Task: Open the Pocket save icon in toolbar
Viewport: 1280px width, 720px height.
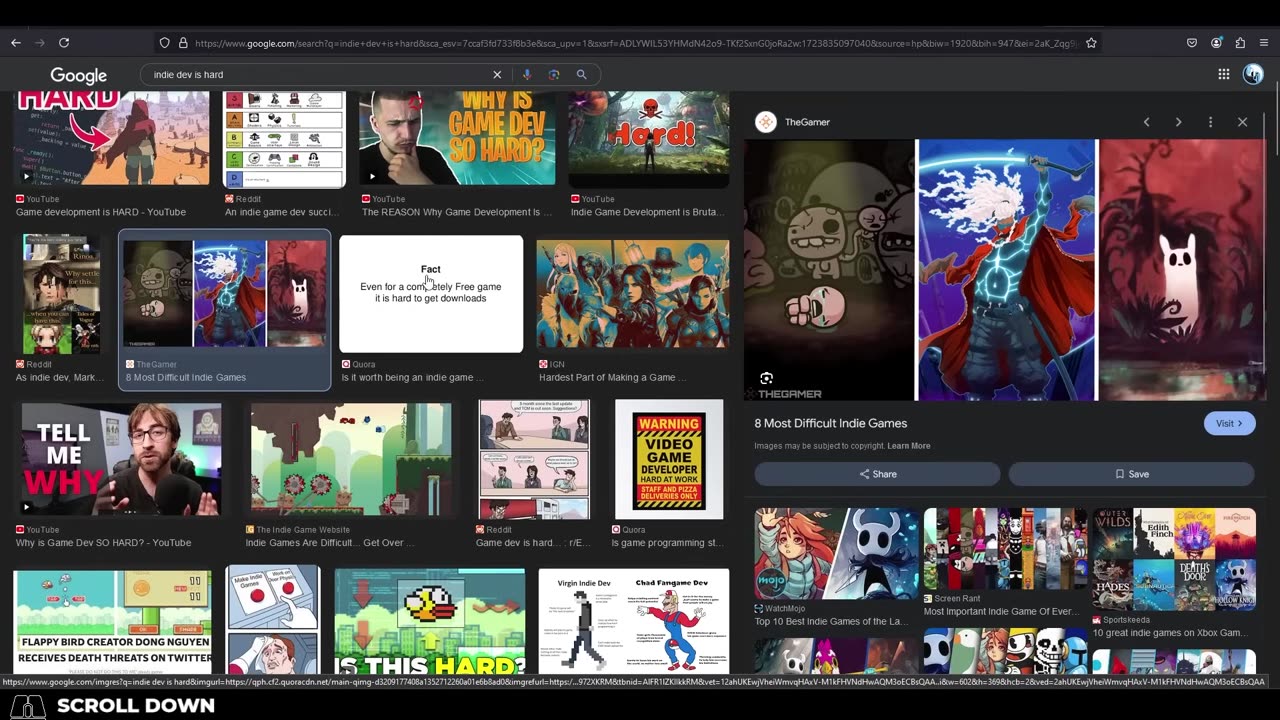Action: click(1192, 43)
